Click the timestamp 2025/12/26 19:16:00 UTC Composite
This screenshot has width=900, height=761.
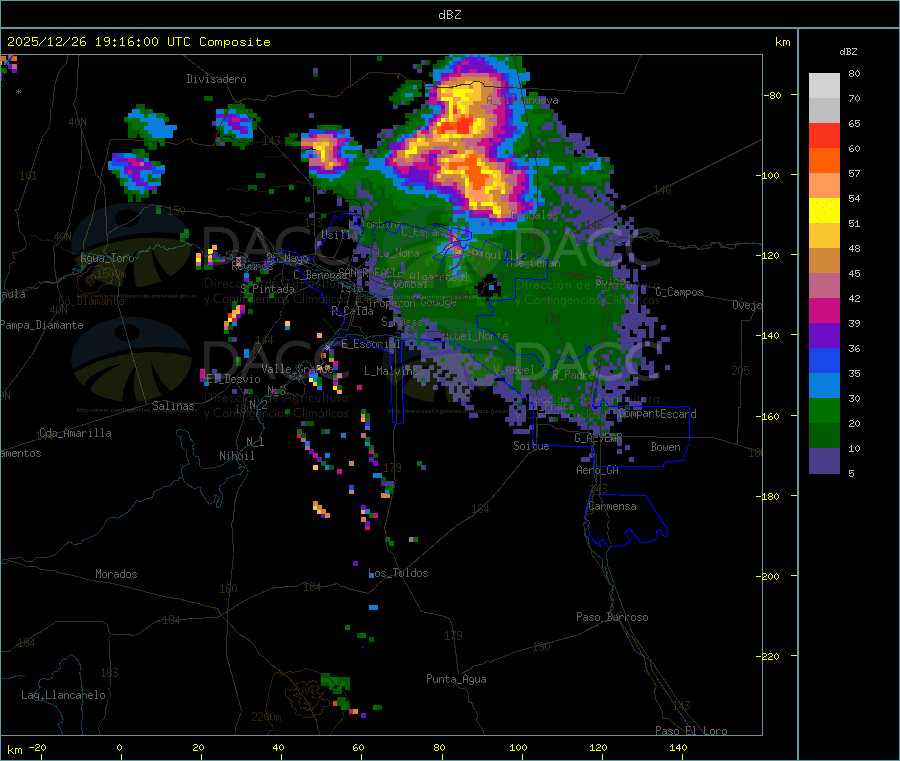click(139, 42)
